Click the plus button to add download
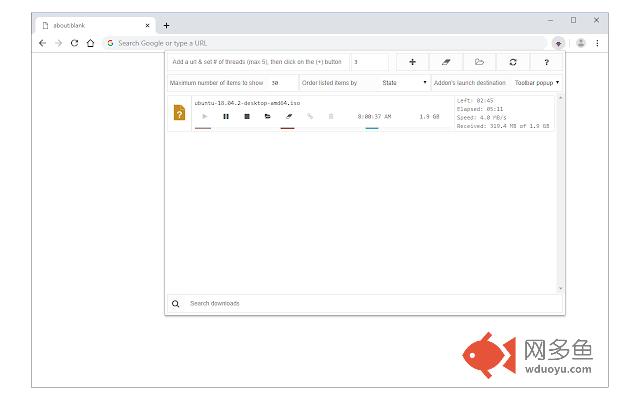640x400 pixels. [412, 62]
